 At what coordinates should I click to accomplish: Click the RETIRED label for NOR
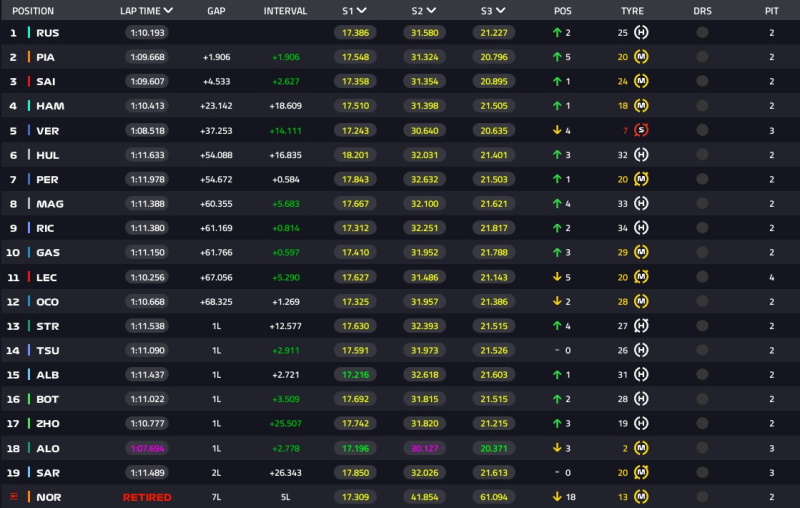(146, 497)
